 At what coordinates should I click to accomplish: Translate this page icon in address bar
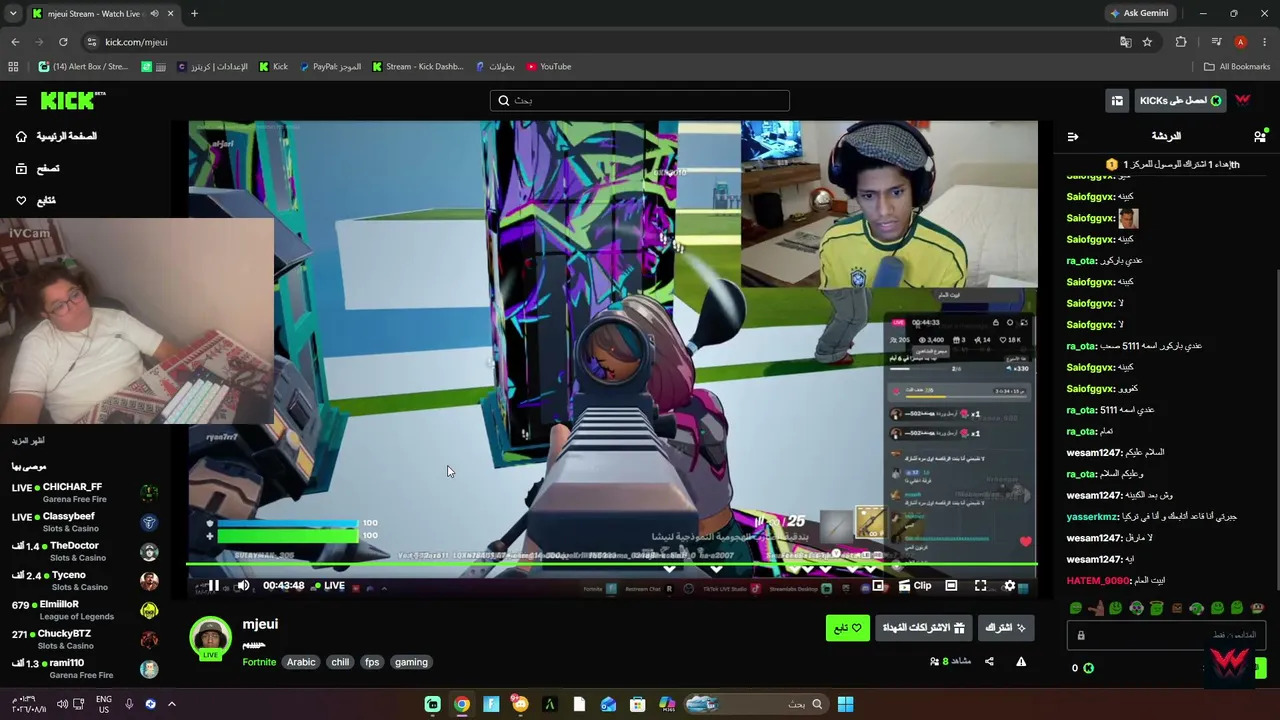[1126, 42]
